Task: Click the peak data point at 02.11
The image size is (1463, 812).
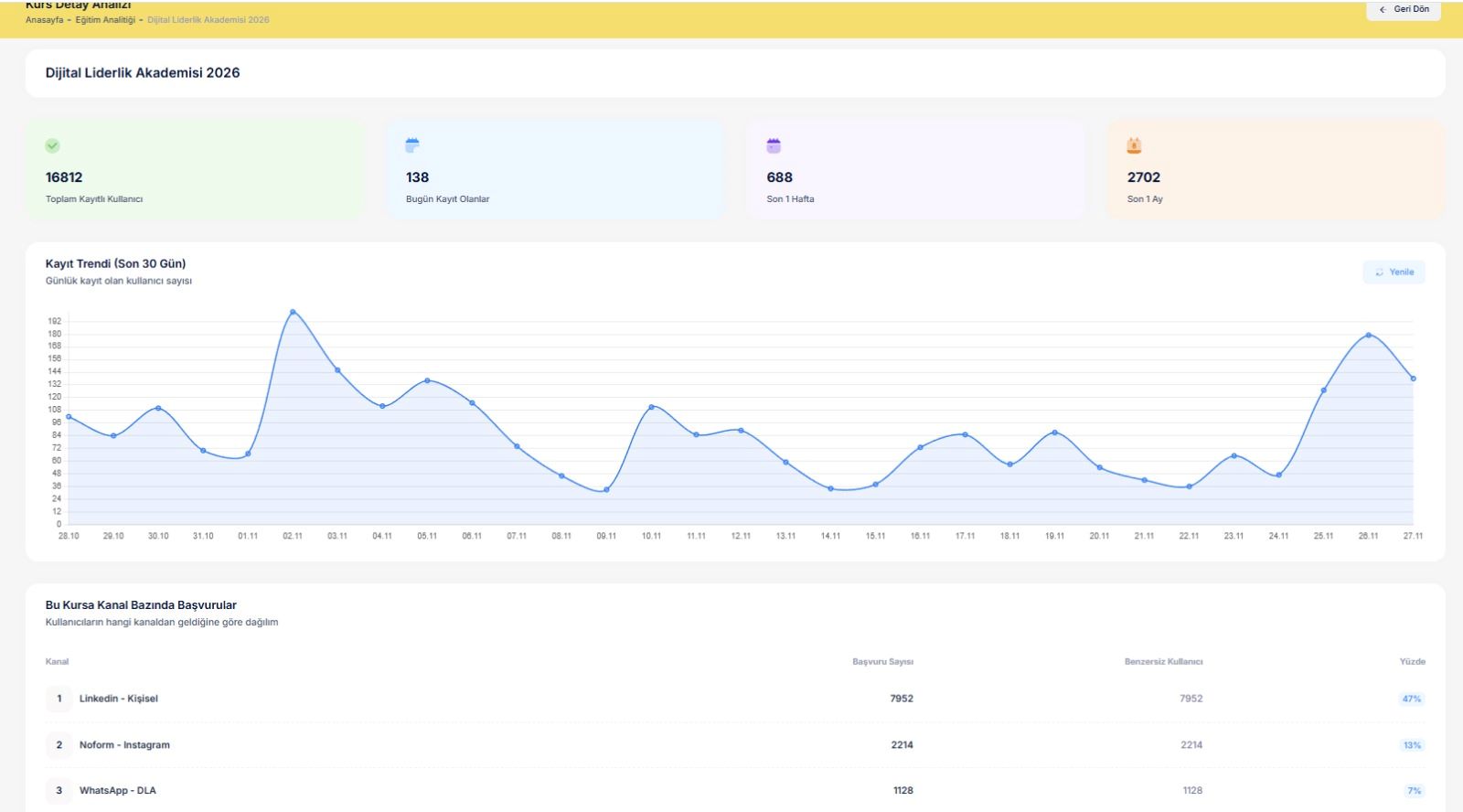Action: point(293,312)
